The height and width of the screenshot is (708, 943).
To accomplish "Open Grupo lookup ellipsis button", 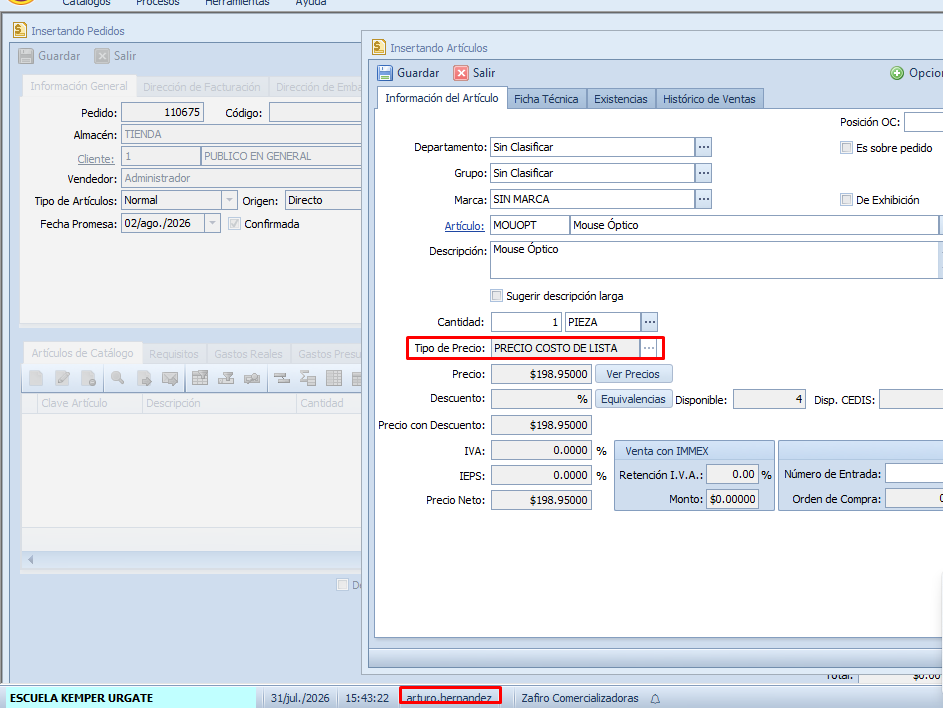I will pos(703,173).
